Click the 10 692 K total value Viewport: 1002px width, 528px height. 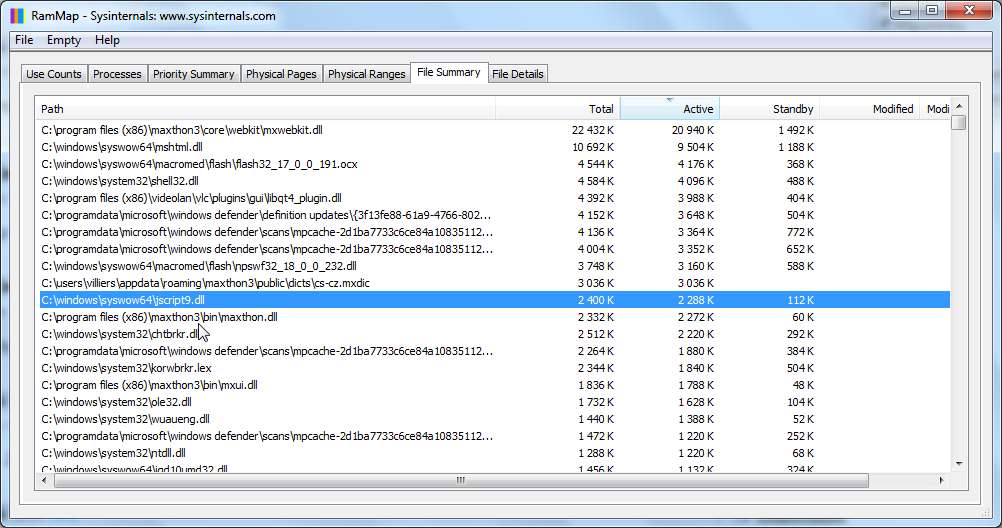tap(593, 147)
